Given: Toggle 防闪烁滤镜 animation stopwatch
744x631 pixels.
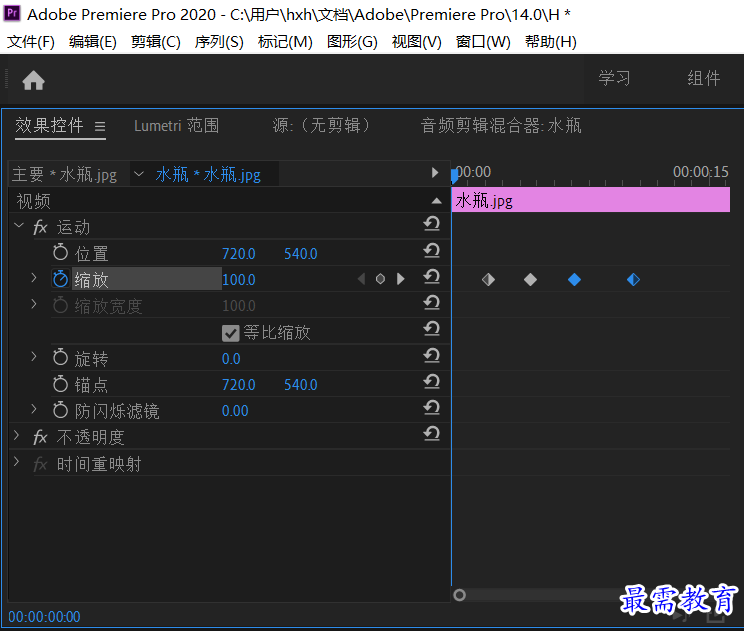Looking at the screenshot, I should [60, 410].
